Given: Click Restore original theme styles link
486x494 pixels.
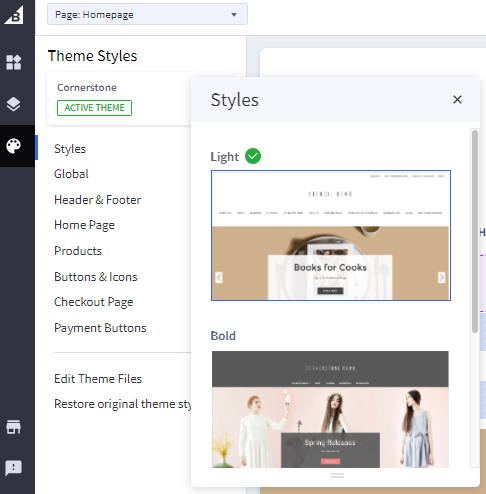Looking at the screenshot, I should tap(122, 404).
